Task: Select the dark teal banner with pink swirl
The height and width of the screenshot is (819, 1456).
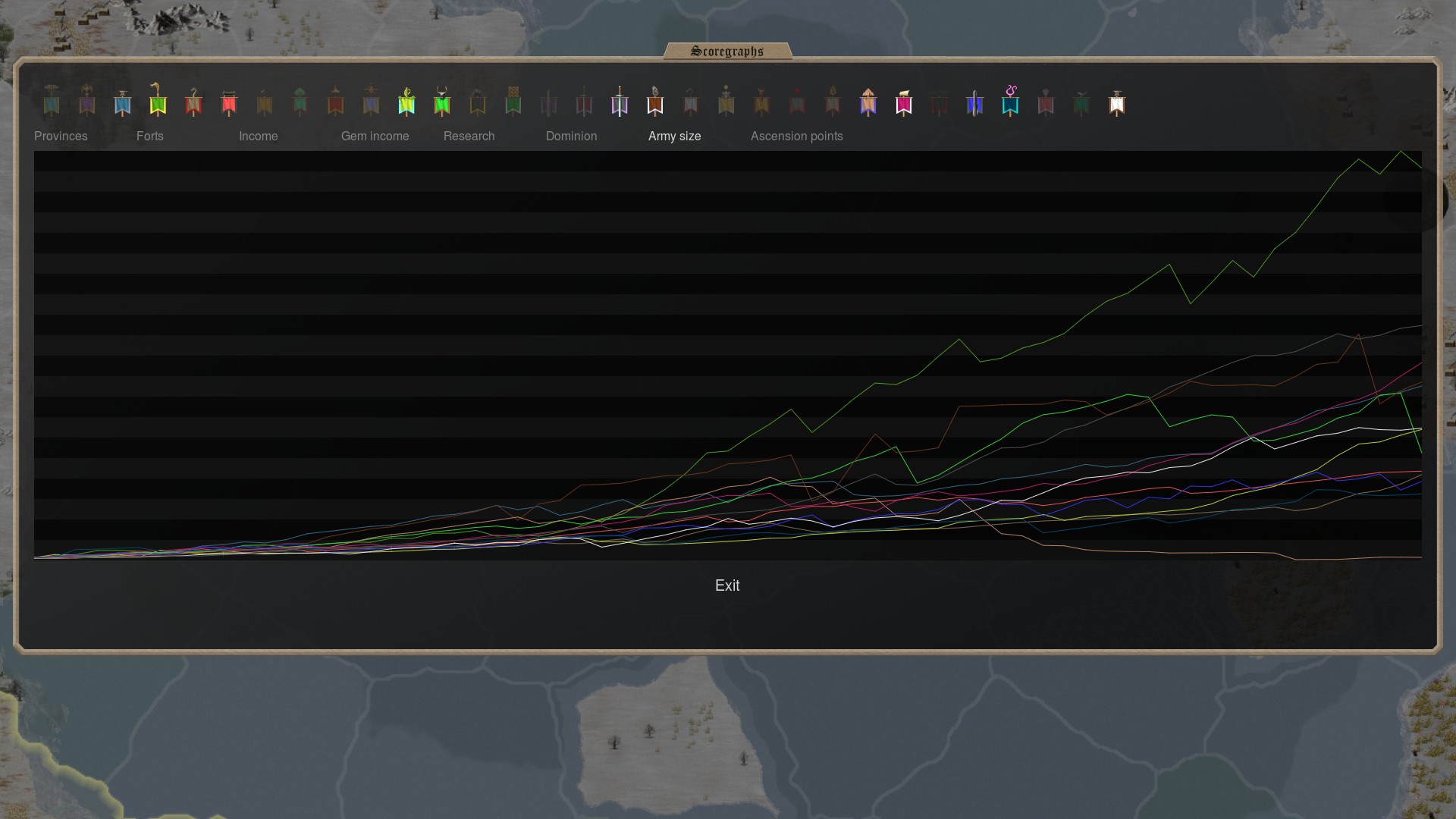Action: [x=1010, y=100]
